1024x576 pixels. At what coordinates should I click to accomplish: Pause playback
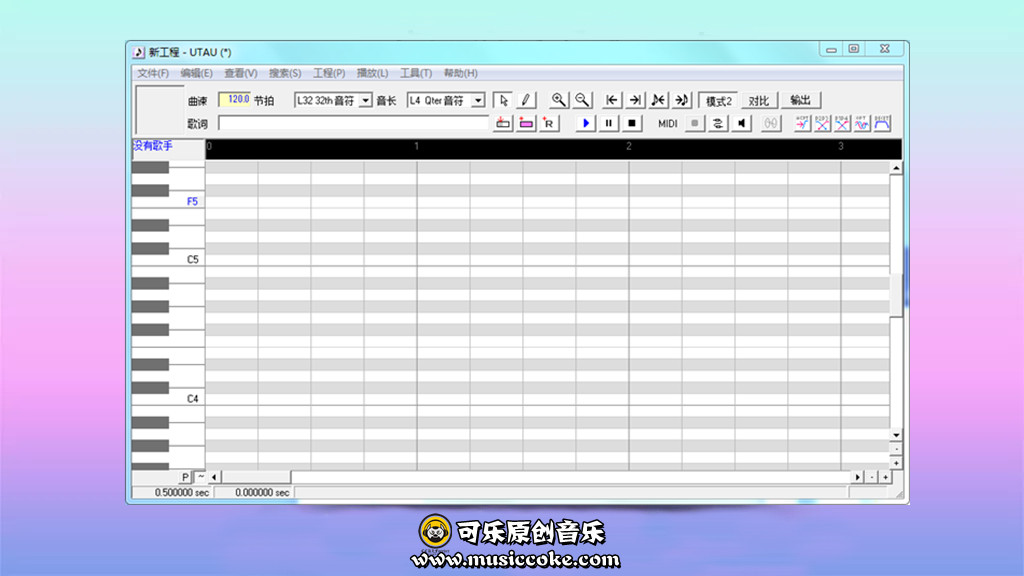click(x=609, y=123)
